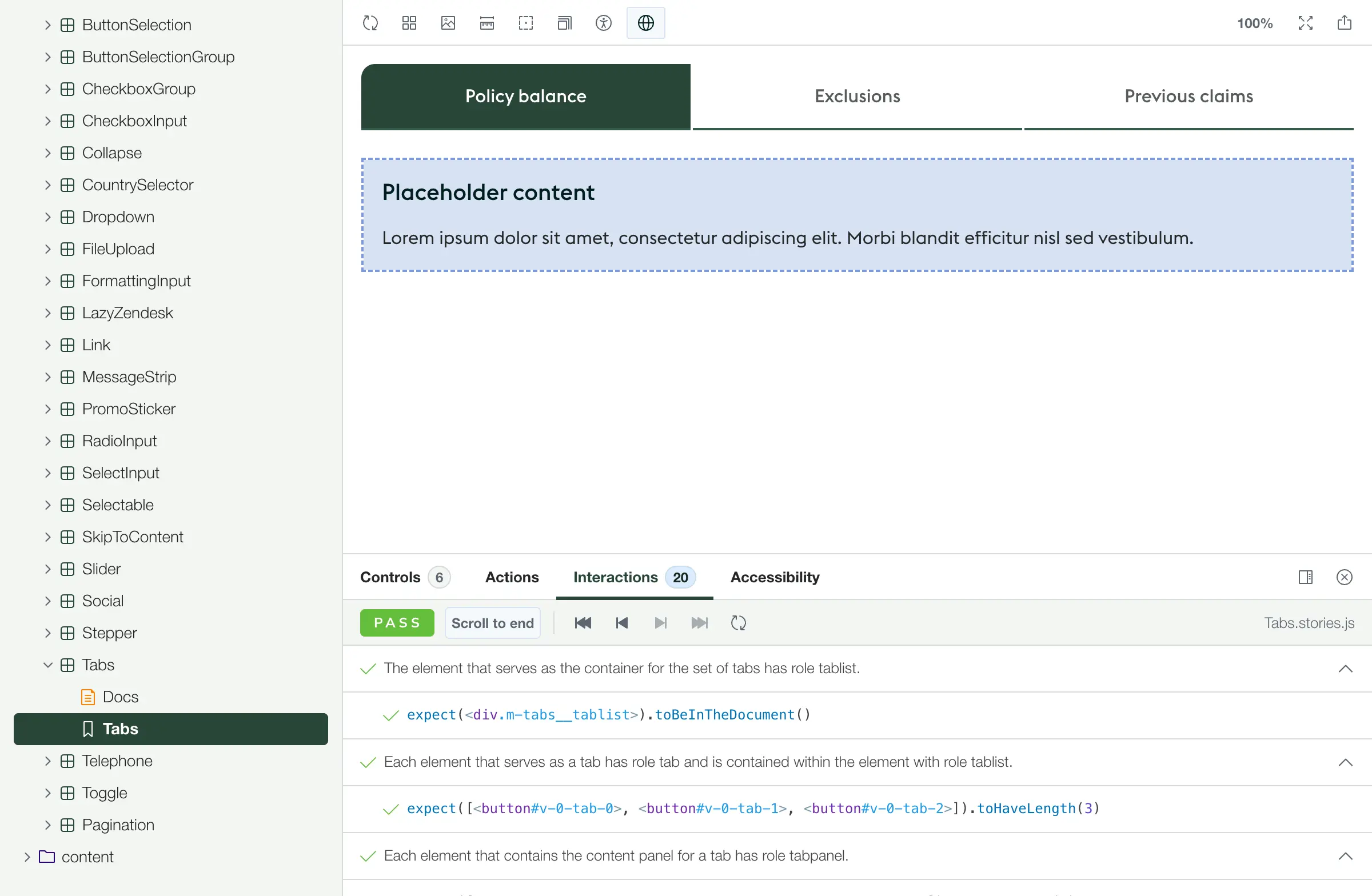
Task: Open the Pagination component
Action: pos(118,825)
